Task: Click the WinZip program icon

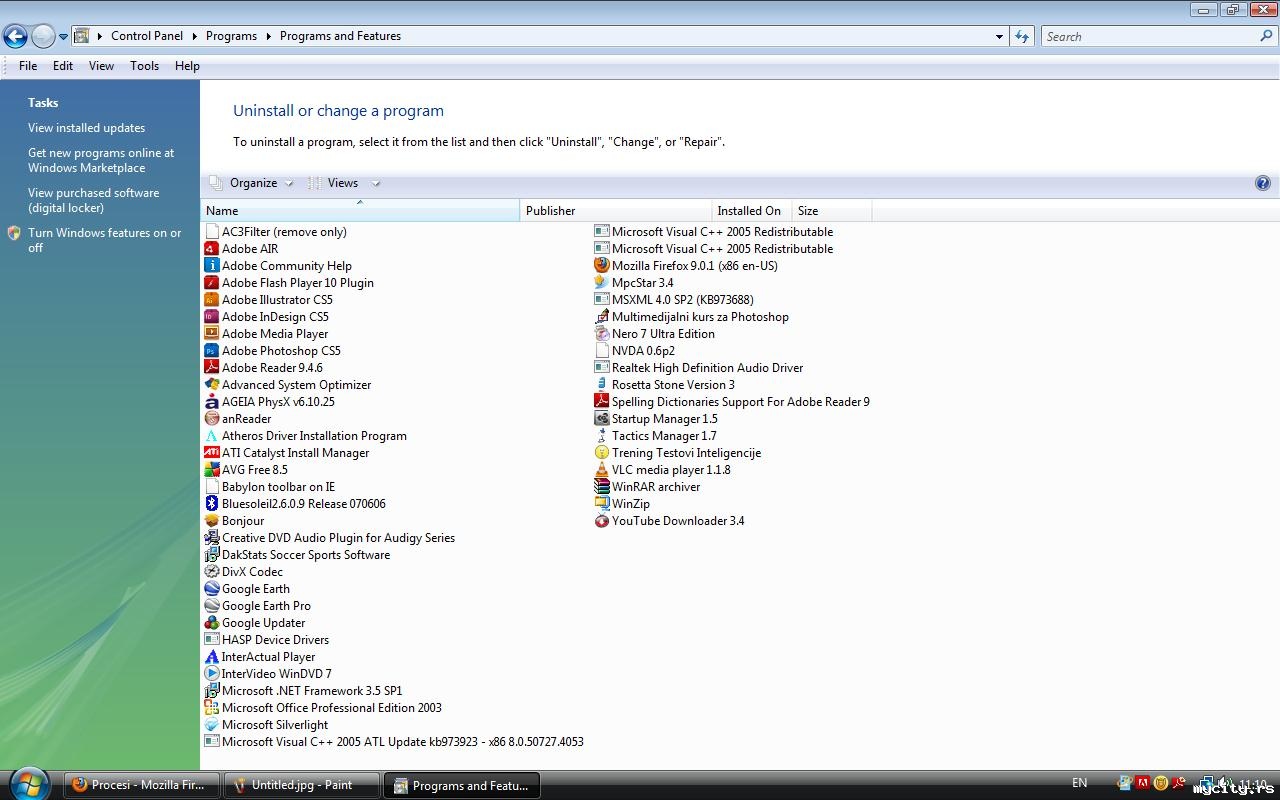Action: [601, 504]
